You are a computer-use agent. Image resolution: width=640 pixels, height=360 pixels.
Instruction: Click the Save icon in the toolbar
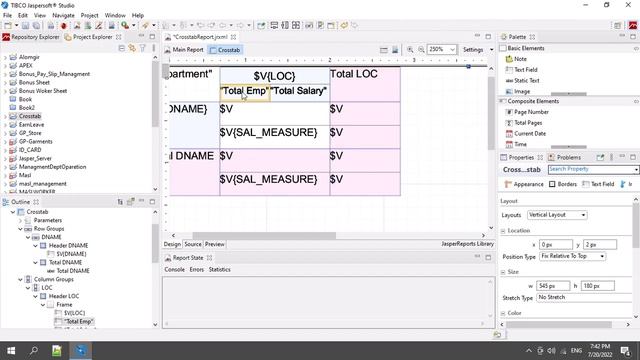click(x=26, y=25)
